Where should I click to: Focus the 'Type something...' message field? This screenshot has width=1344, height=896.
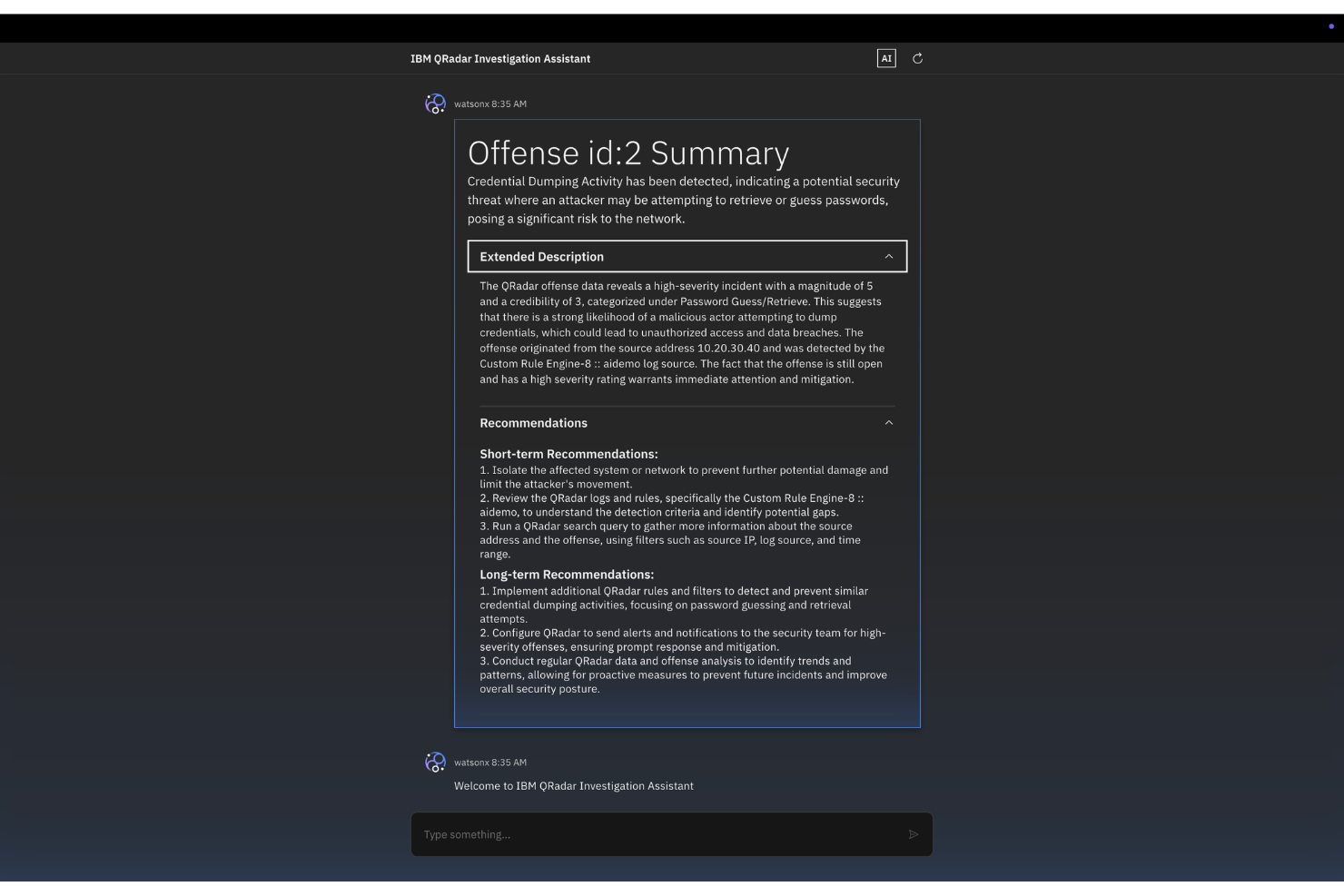(x=672, y=834)
